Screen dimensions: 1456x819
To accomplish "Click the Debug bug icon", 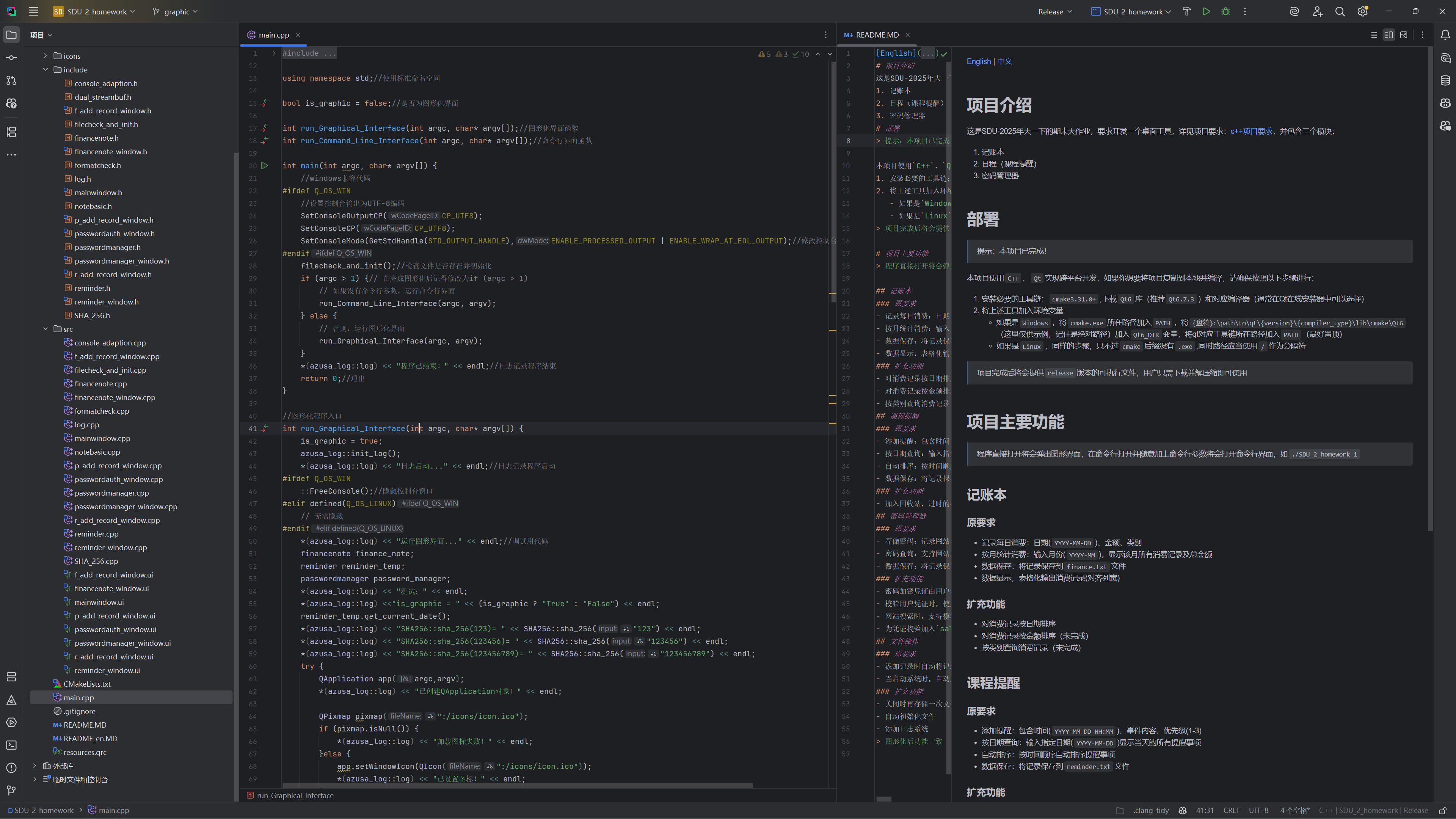I will [x=1225, y=11].
